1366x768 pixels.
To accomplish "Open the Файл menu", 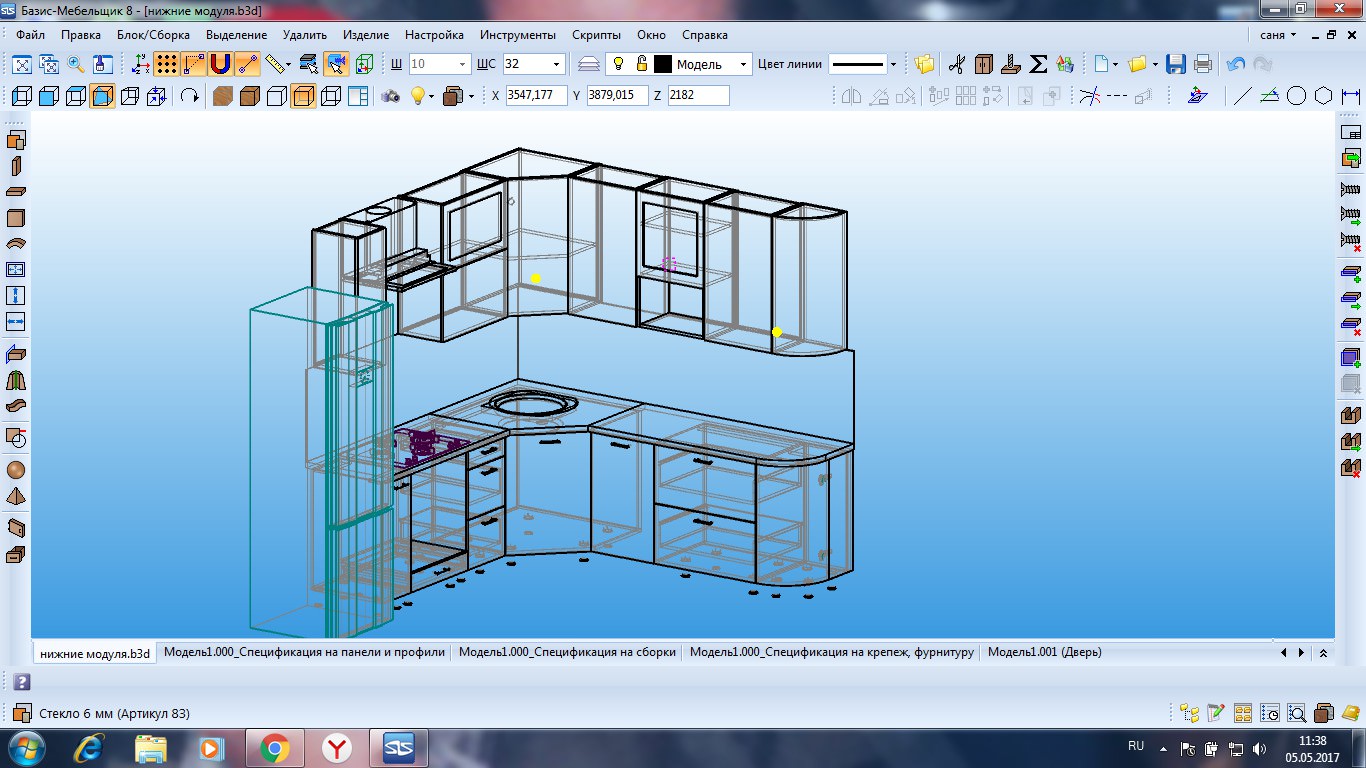I will click(30, 34).
